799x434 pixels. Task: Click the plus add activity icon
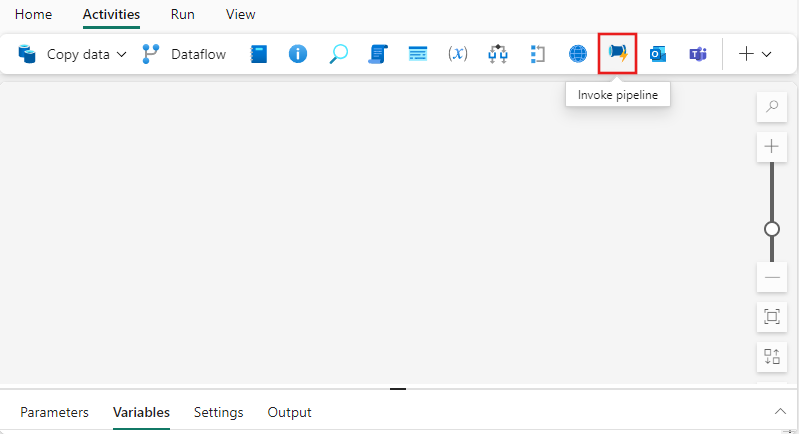click(x=746, y=54)
